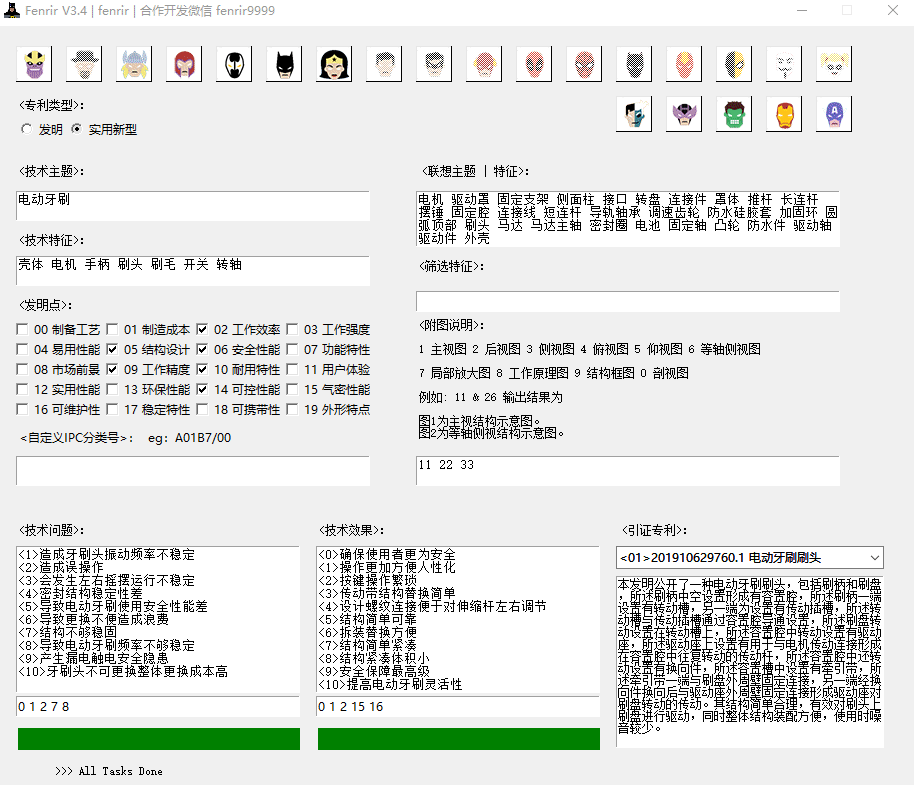This screenshot has height=785, width=914.
Task: Click the Iron Man icon button
Action: (784, 115)
